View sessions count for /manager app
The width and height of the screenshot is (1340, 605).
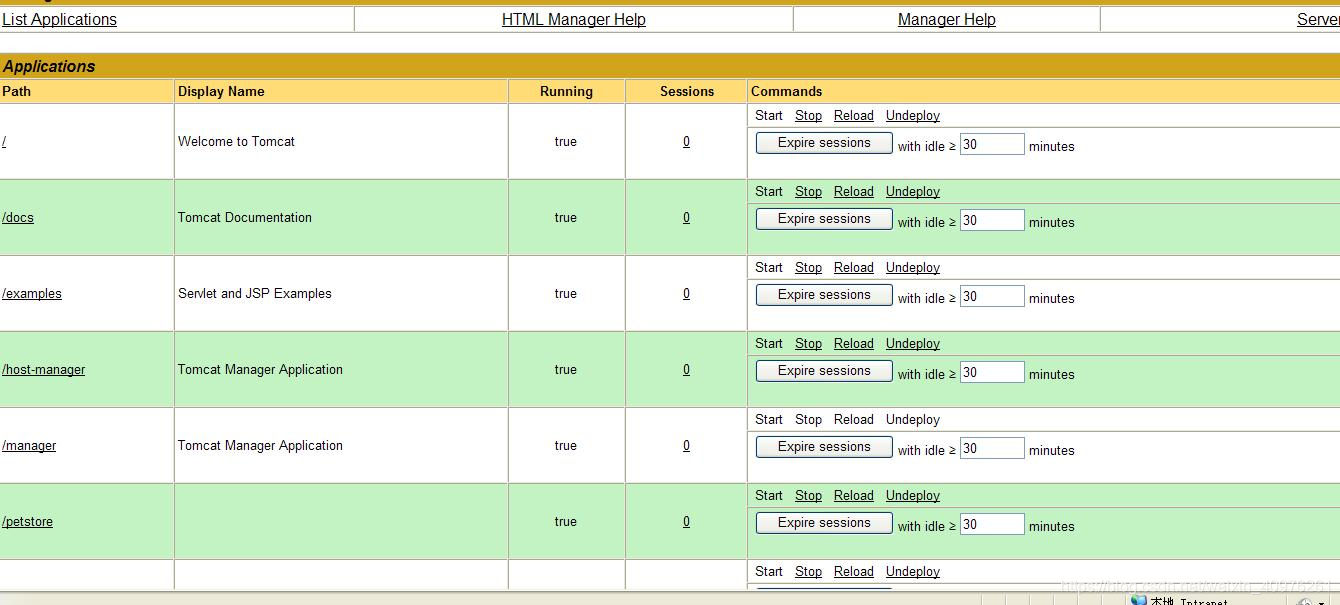click(686, 445)
